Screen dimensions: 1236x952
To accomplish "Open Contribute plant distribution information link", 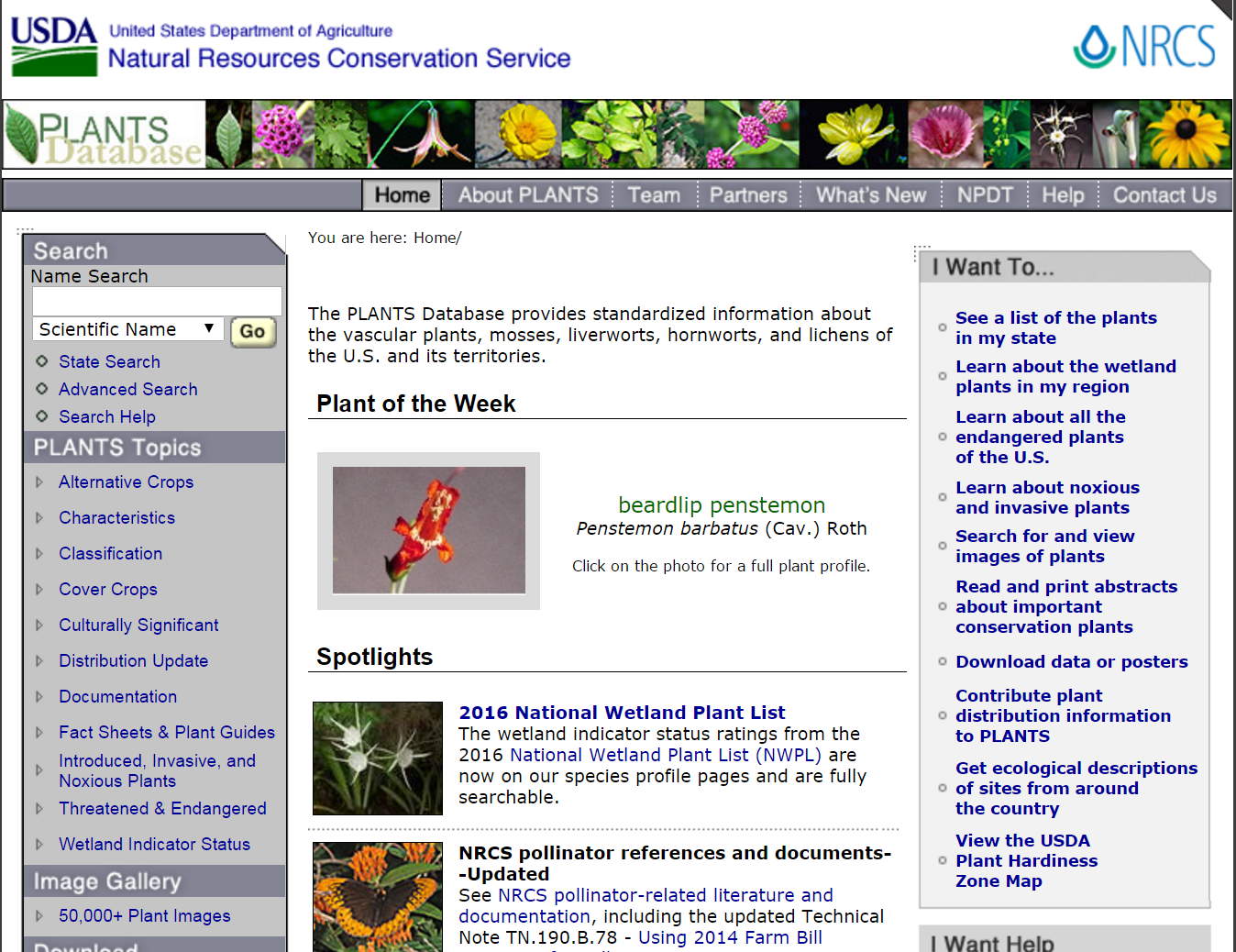I will click(1064, 716).
